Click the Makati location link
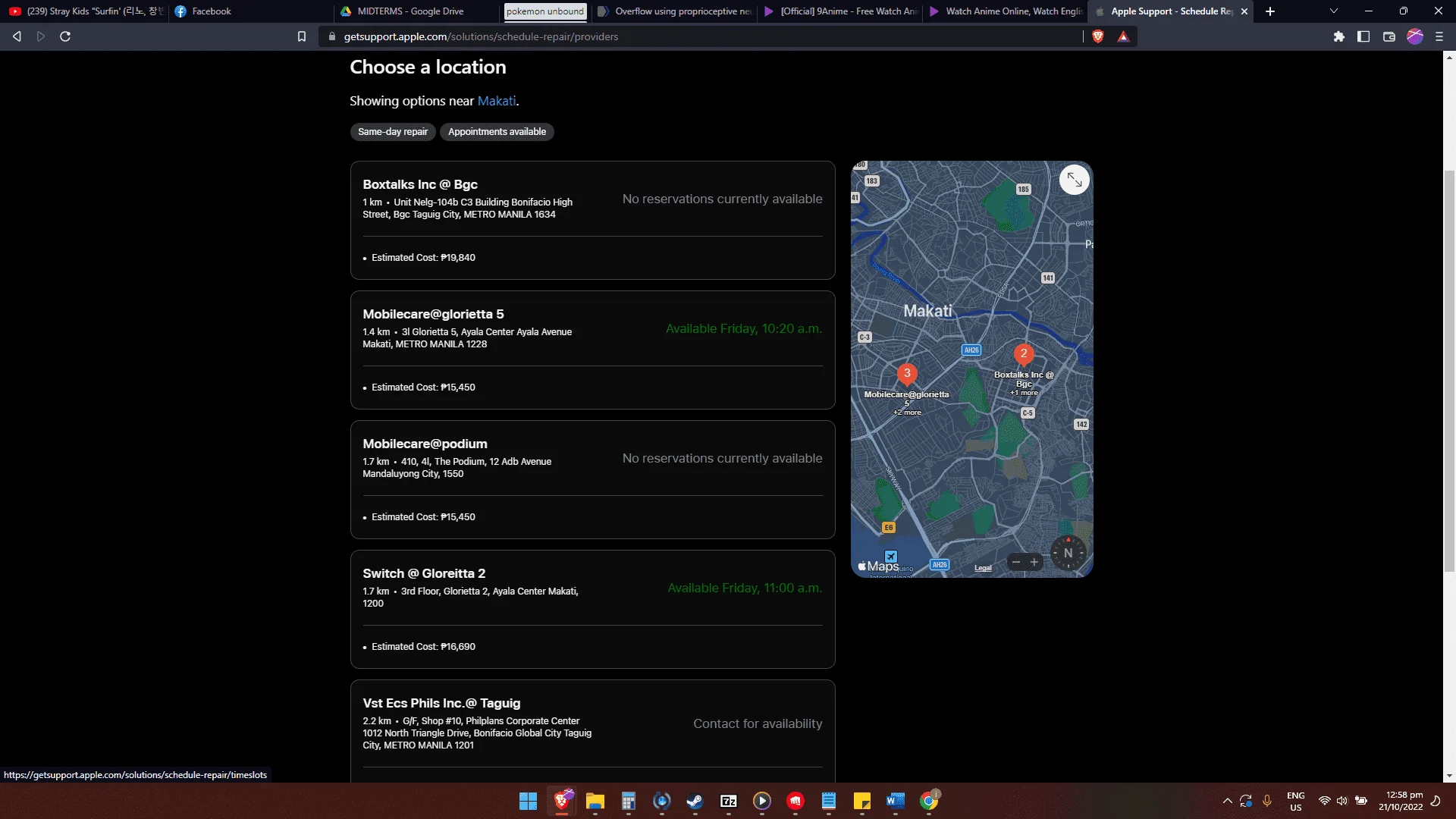Image resolution: width=1456 pixels, height=819 pixels. coord(497,101)
